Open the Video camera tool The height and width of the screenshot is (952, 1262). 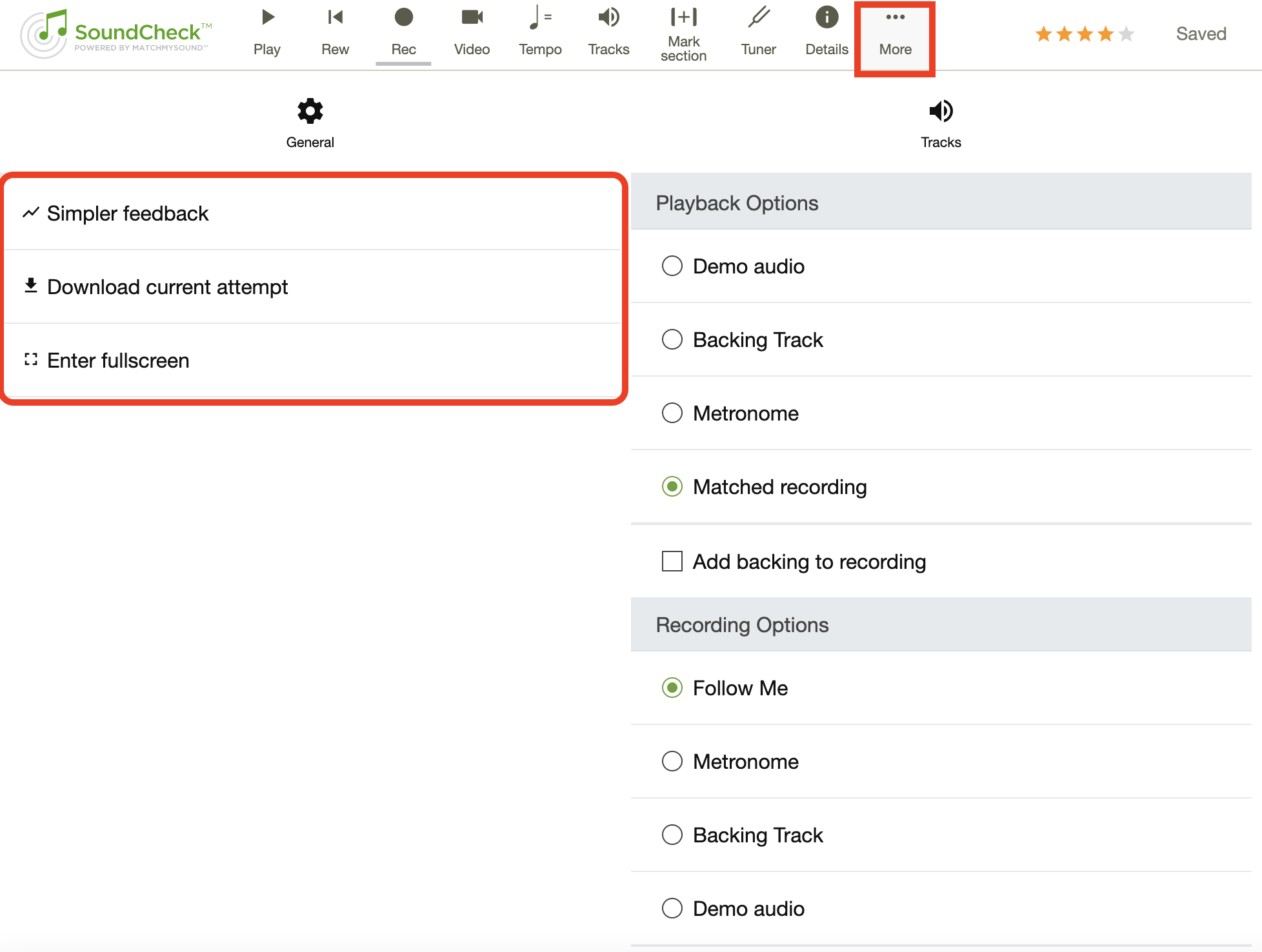coord(472,32)
